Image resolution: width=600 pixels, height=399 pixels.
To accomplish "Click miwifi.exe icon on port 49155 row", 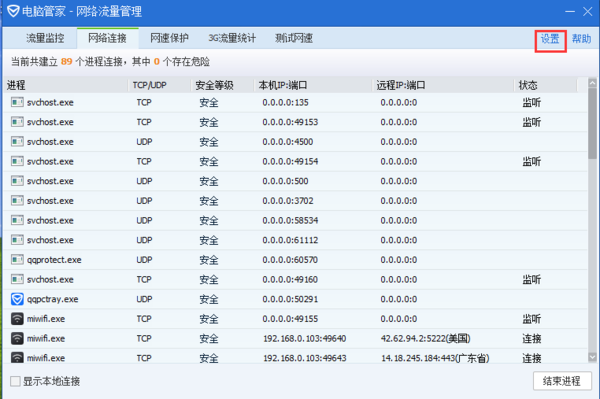I will pyautogui.click(x=17, y=319).
